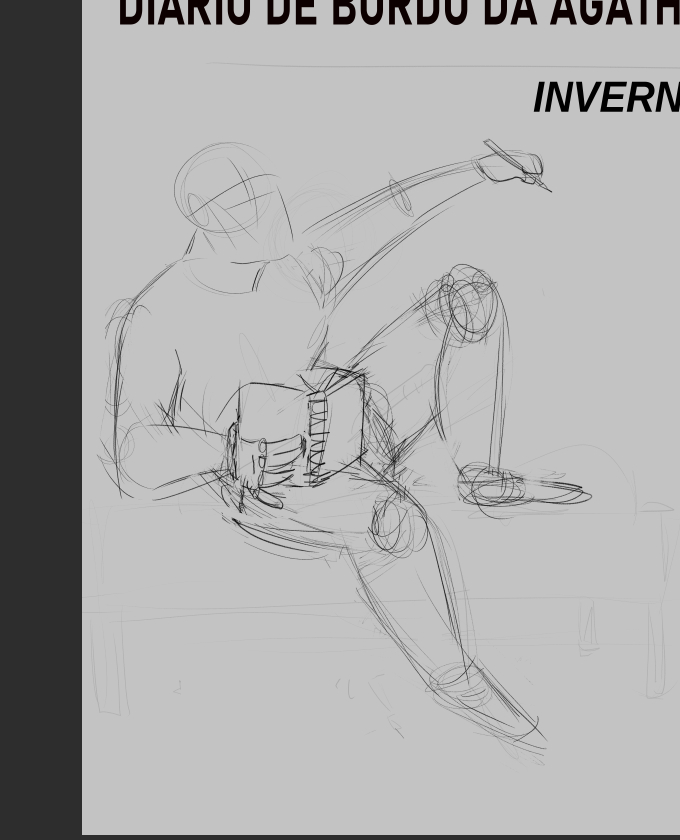This screenshot has width=680, height=840.
Task: Click the dark pasteboard left of canvas
Action: click(40, 420)
